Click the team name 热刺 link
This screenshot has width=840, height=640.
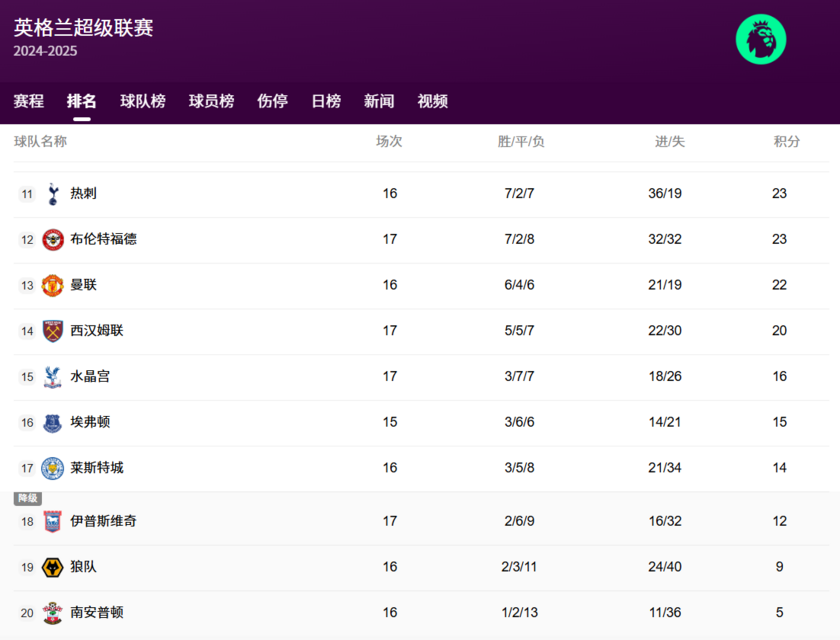tap(83, 193)
